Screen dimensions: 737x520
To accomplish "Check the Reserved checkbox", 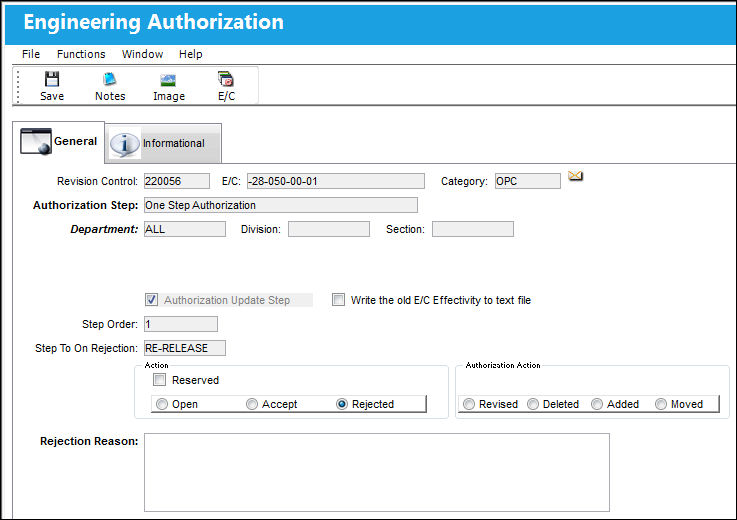I will point(159,379).
